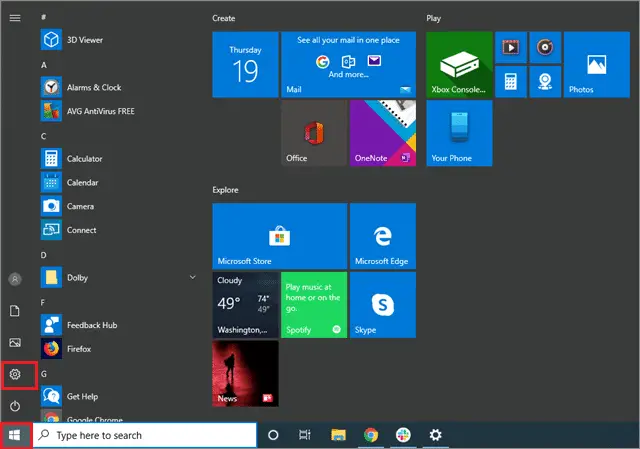Open the Microsoft Store tile
The width and height of the screenshot is (640, 449).
pyautogui.click(x=280, y=236)
